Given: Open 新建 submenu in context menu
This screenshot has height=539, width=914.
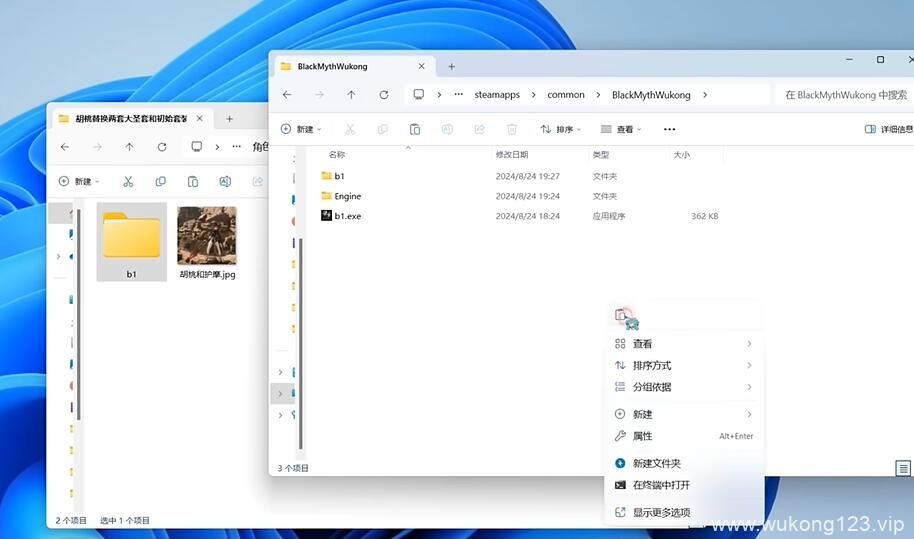Looking at the screenshot, I should tap(684, 414).
